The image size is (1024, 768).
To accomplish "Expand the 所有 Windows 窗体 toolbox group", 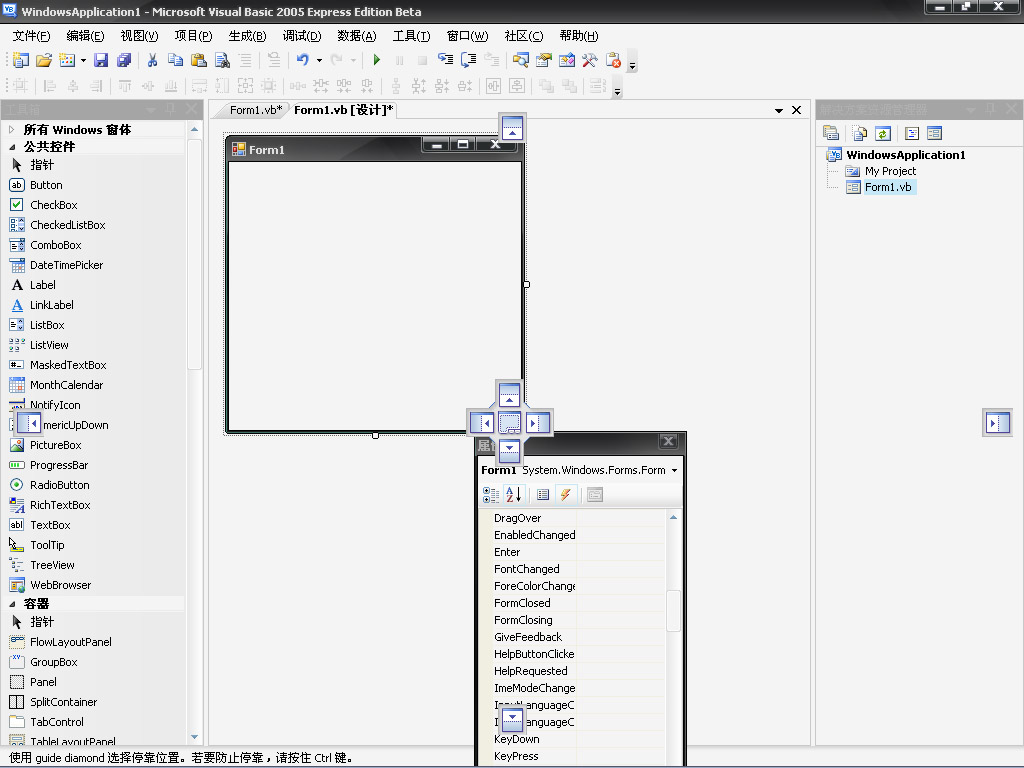I will [11, 129].
